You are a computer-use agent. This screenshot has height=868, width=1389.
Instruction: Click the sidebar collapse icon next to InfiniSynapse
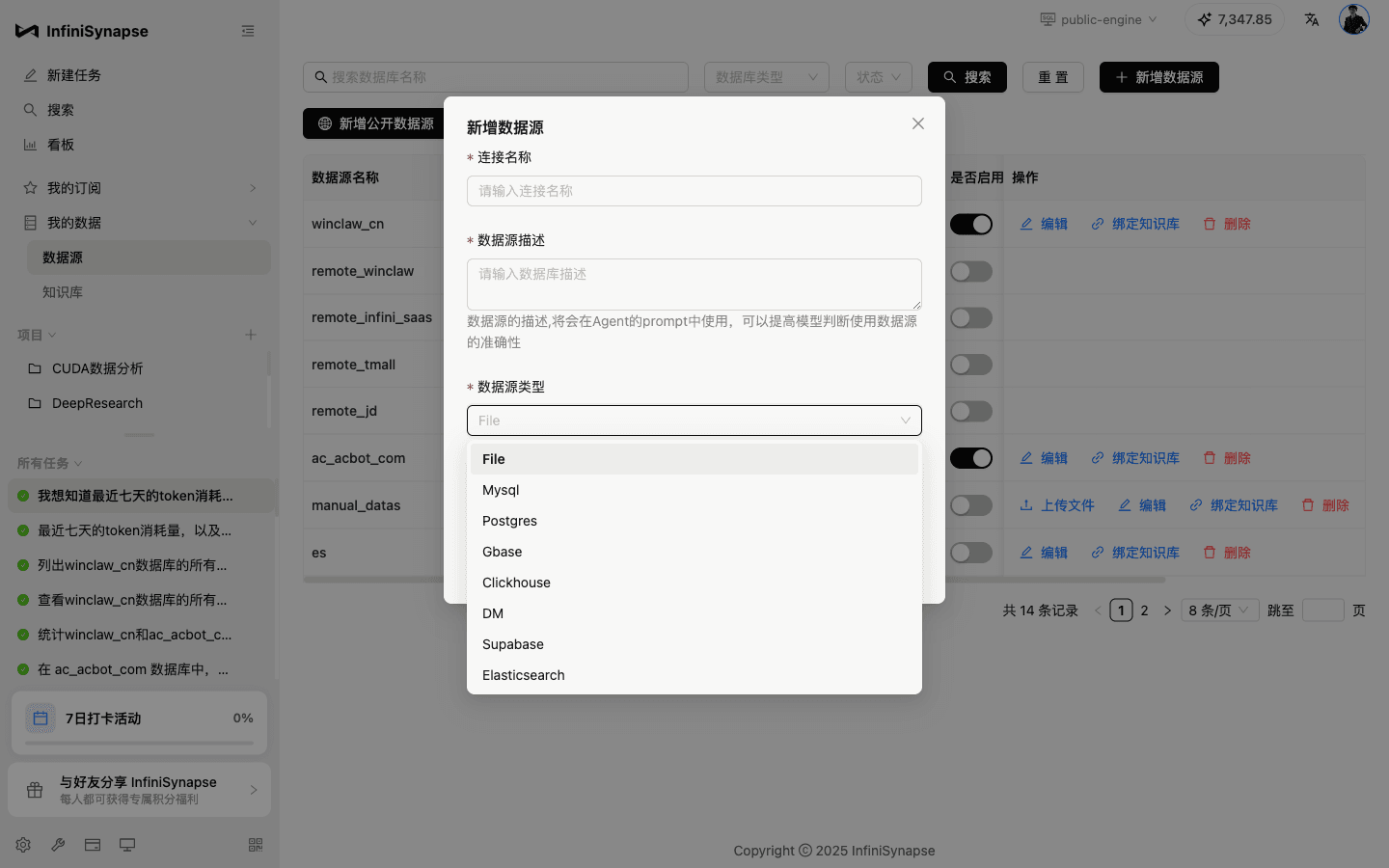click(248, 30)
